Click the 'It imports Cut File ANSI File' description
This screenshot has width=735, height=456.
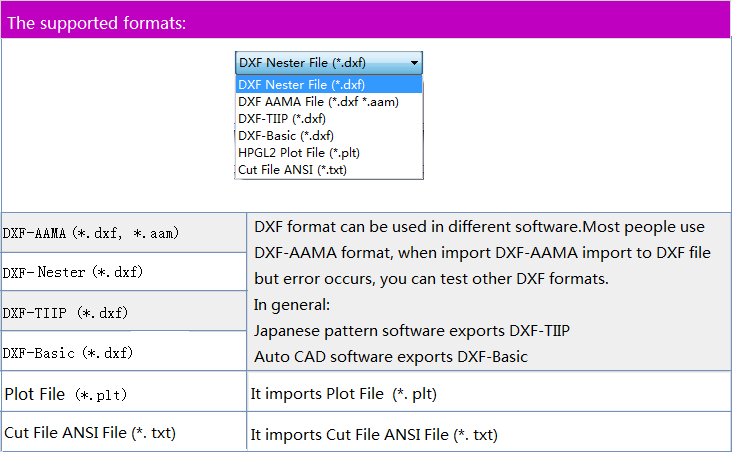coord(374,435)
